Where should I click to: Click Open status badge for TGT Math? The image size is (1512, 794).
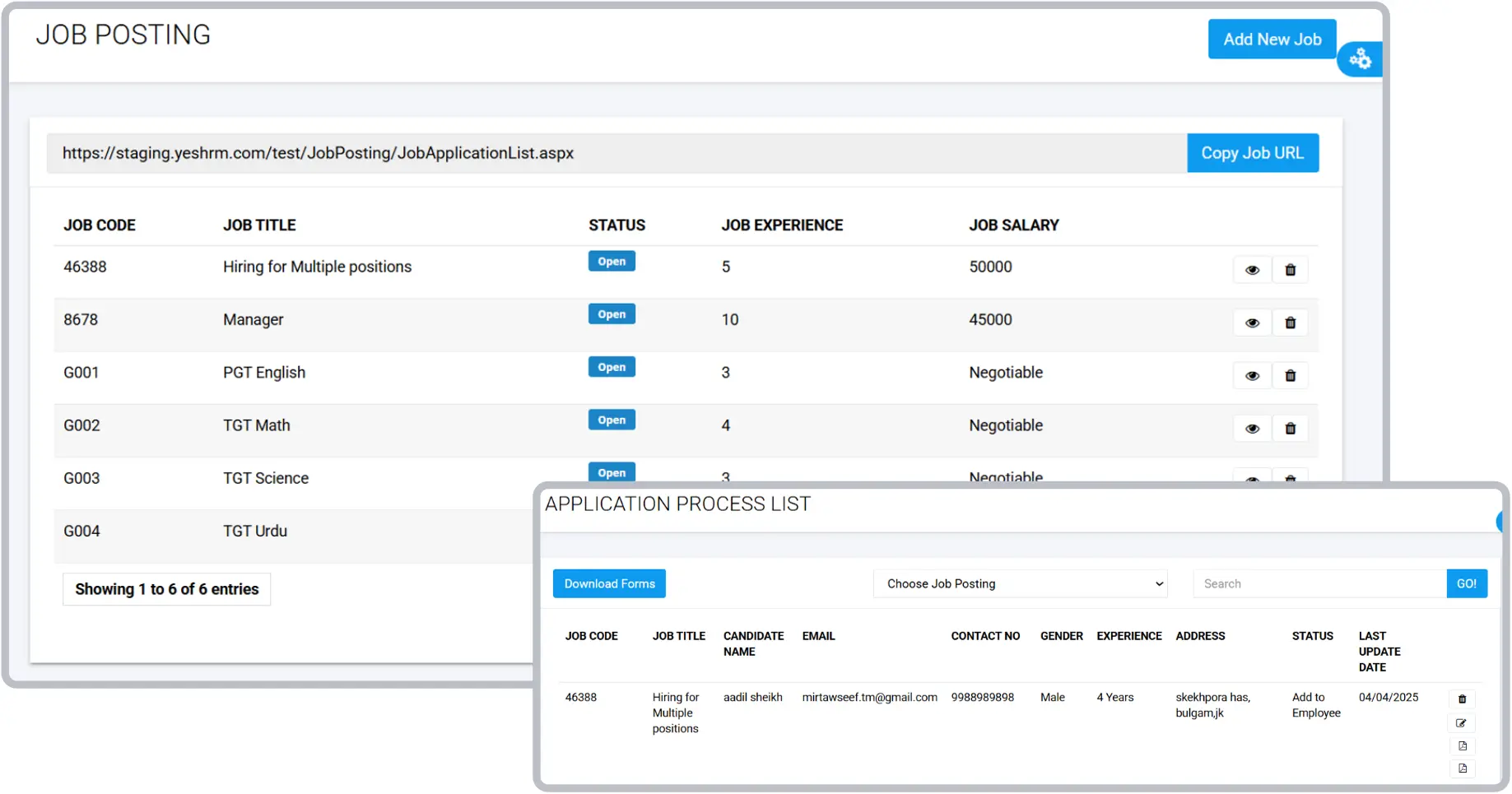coord(612,420)
